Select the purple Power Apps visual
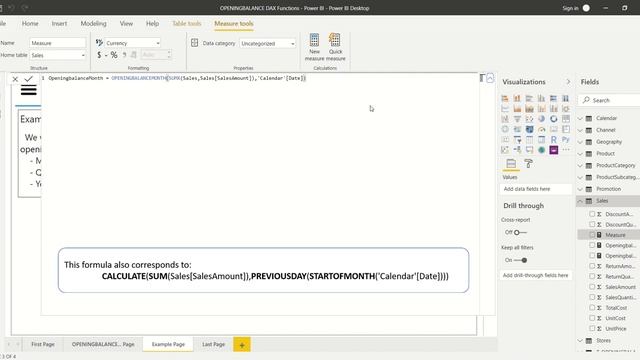The width and height of the screenshot is (640, 360). [x=553, y=150]
